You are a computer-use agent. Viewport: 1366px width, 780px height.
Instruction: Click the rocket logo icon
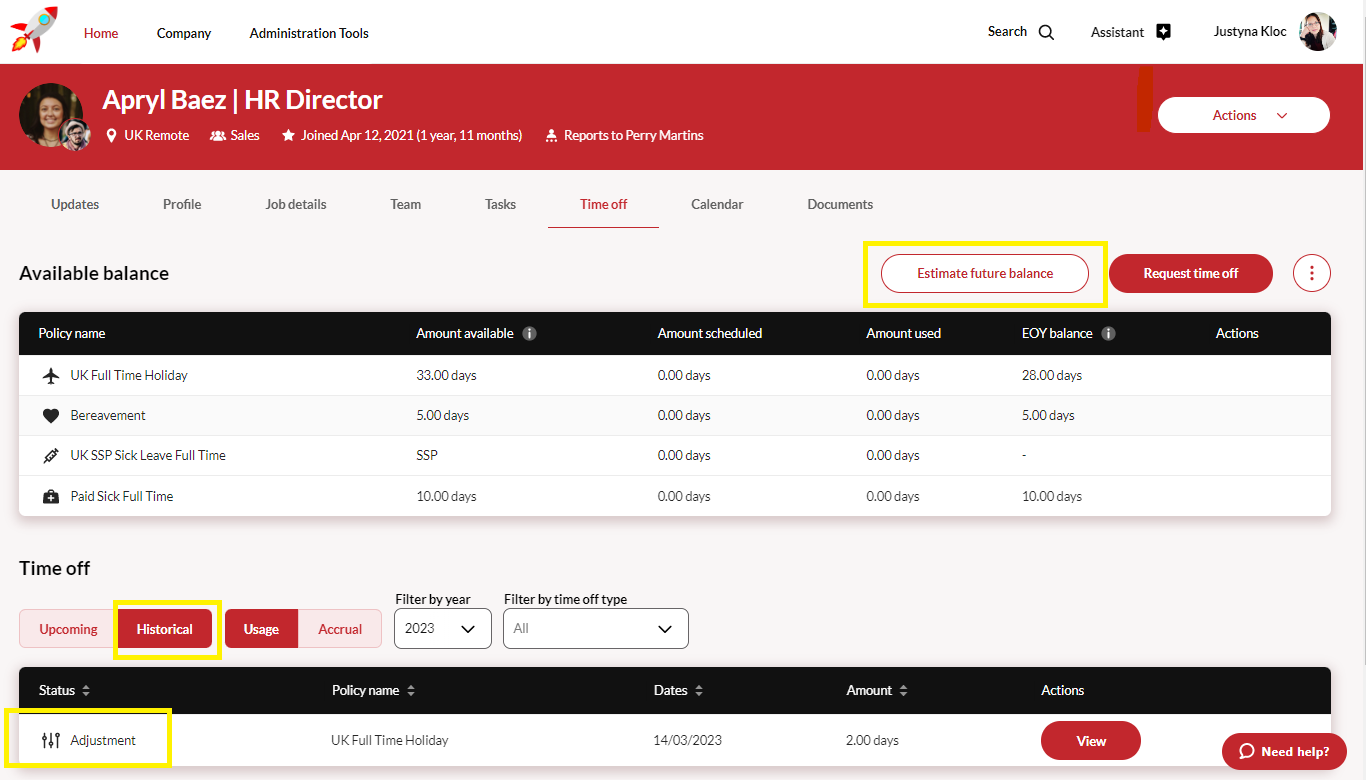[x=33, y=30]
